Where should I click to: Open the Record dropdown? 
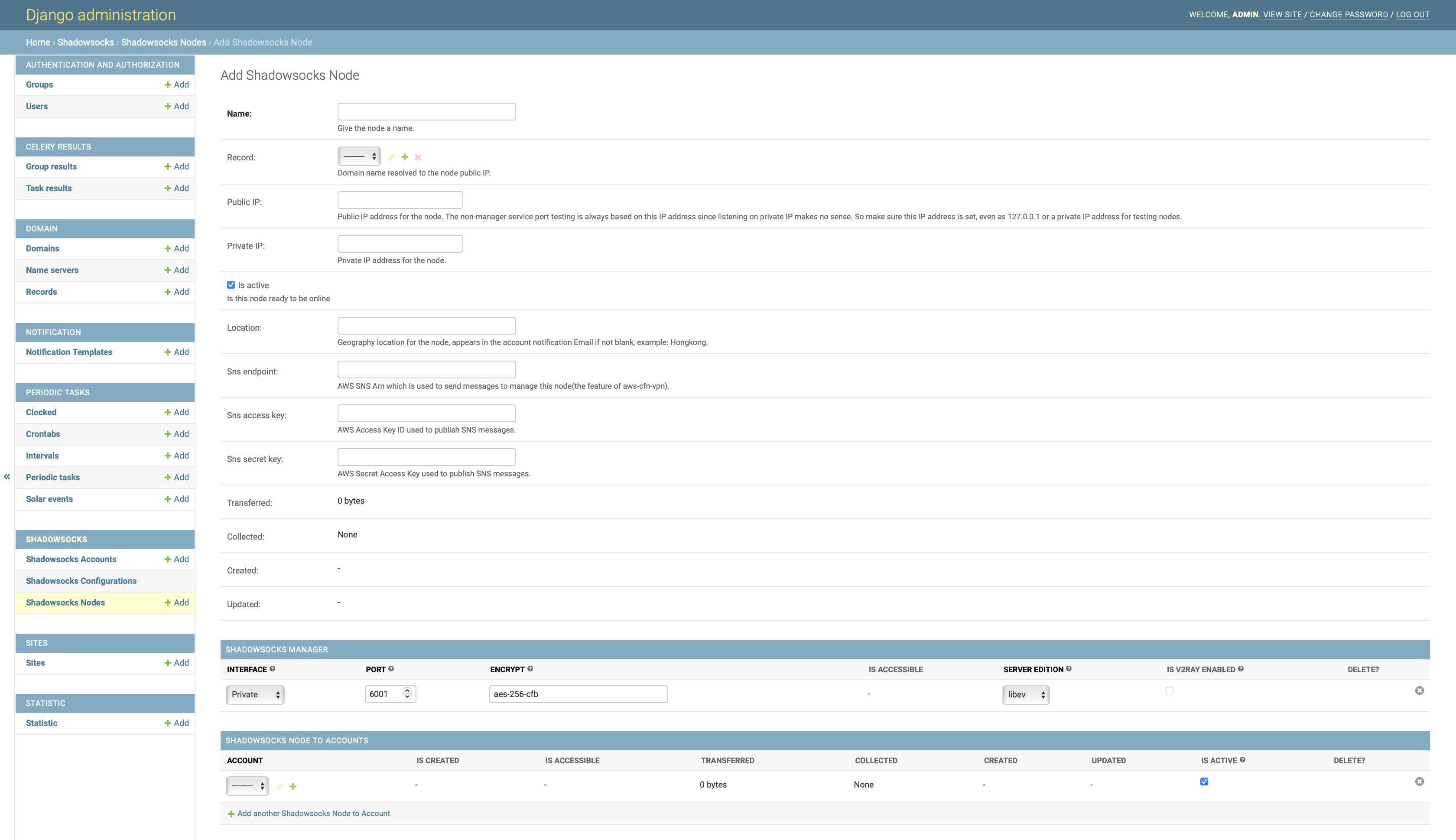tap(359, 156)
